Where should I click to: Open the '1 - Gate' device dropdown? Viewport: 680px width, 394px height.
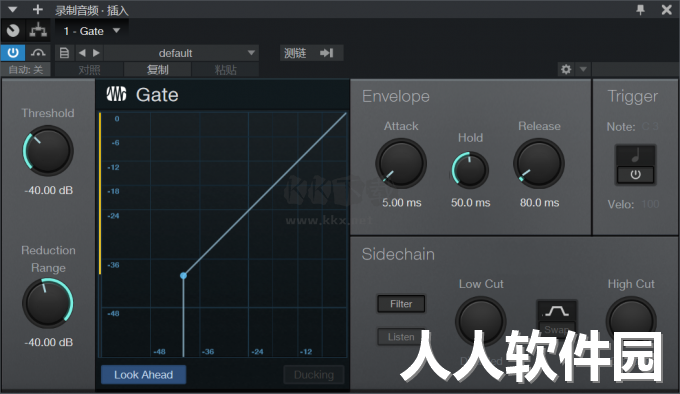[x=91, y=31]
